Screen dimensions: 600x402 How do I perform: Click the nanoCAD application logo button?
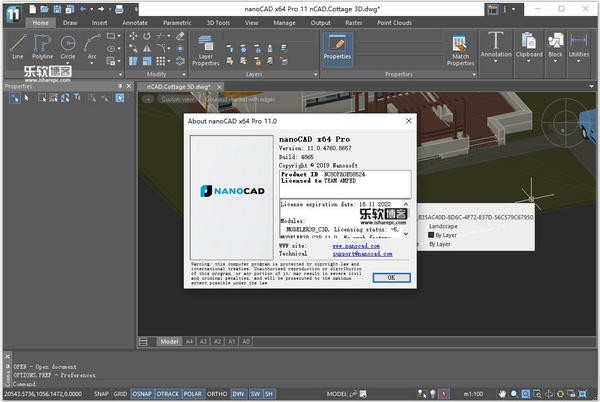coord(12,14)
